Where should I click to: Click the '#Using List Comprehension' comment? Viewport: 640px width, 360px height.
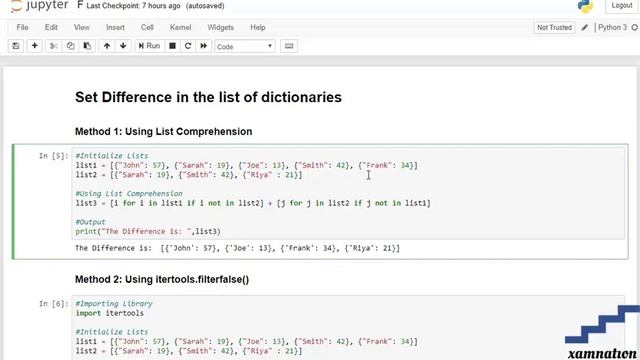(x=129, y=193)
